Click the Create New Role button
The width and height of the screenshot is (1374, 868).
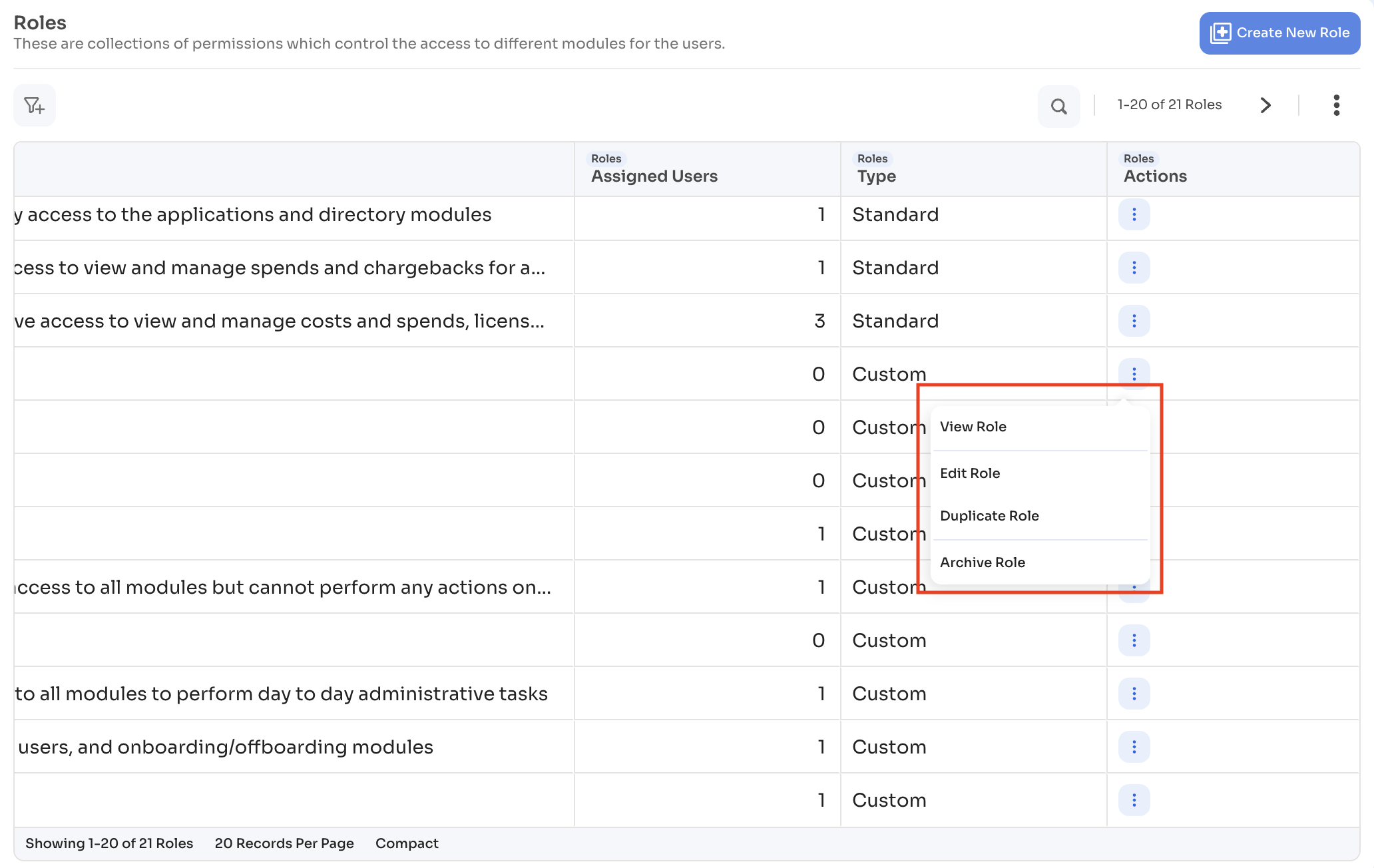tap(1279, 33)
